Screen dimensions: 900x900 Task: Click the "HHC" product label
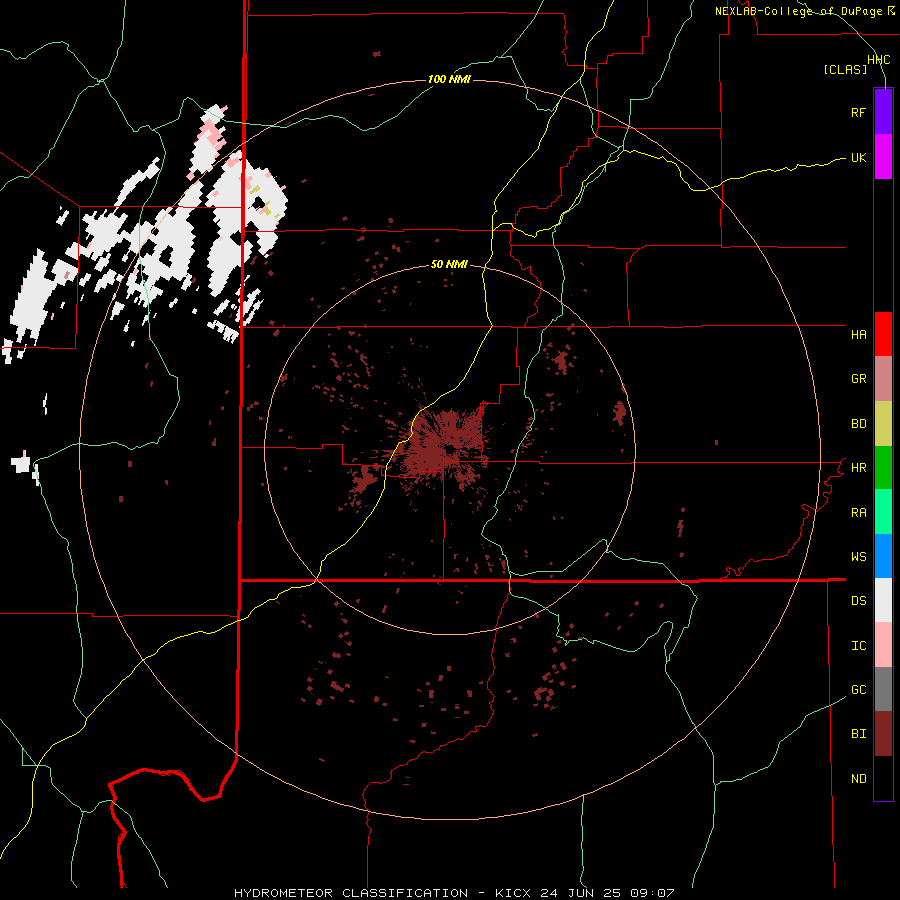pyautogui.click(x=879, y=59)
